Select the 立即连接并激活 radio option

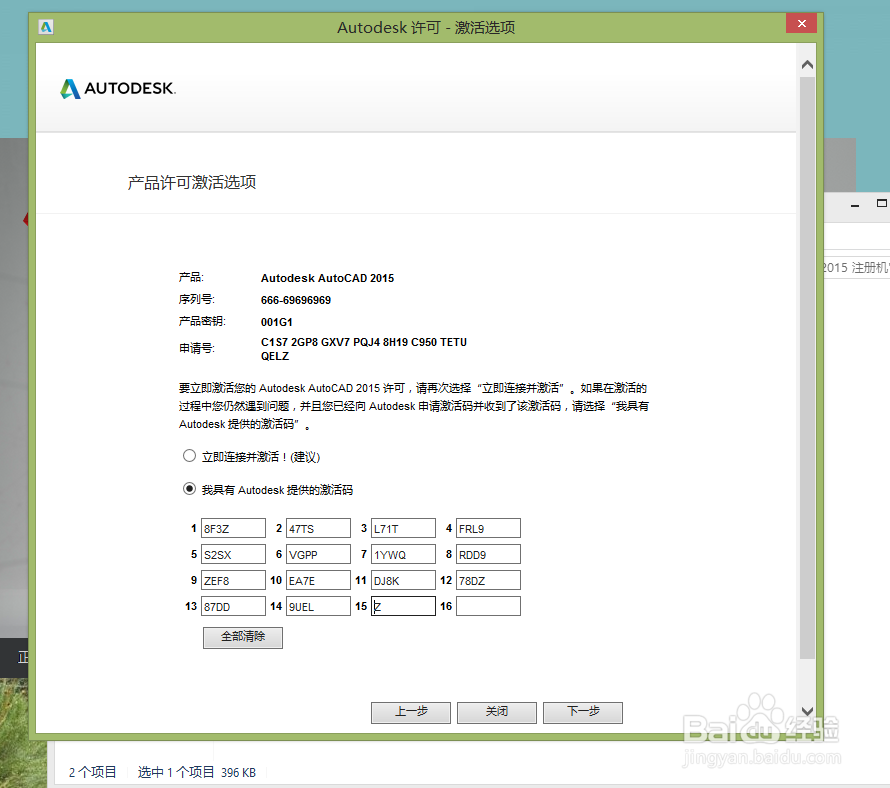[189, 455]
